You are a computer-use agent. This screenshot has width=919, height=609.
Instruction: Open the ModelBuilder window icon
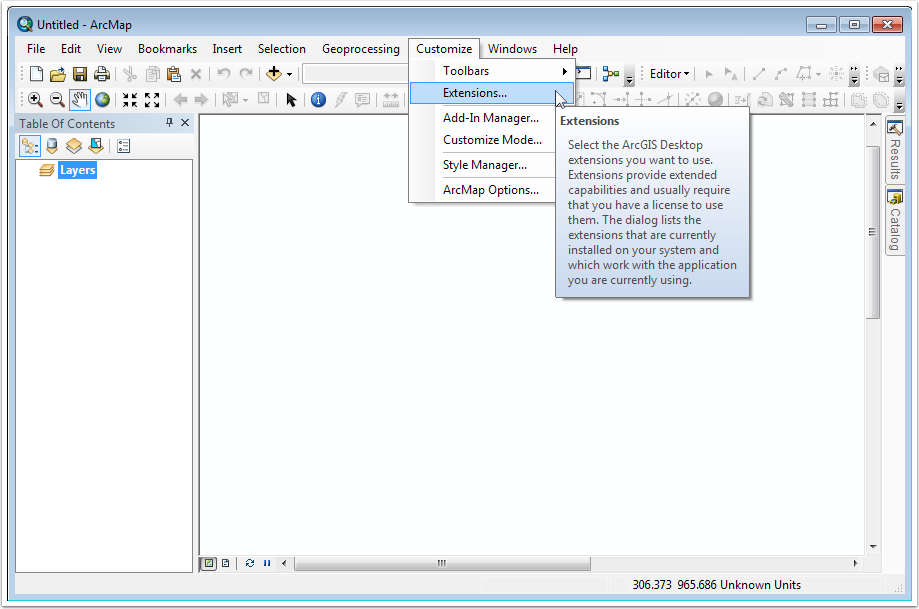pyautogui.click(x=611, y=74)
